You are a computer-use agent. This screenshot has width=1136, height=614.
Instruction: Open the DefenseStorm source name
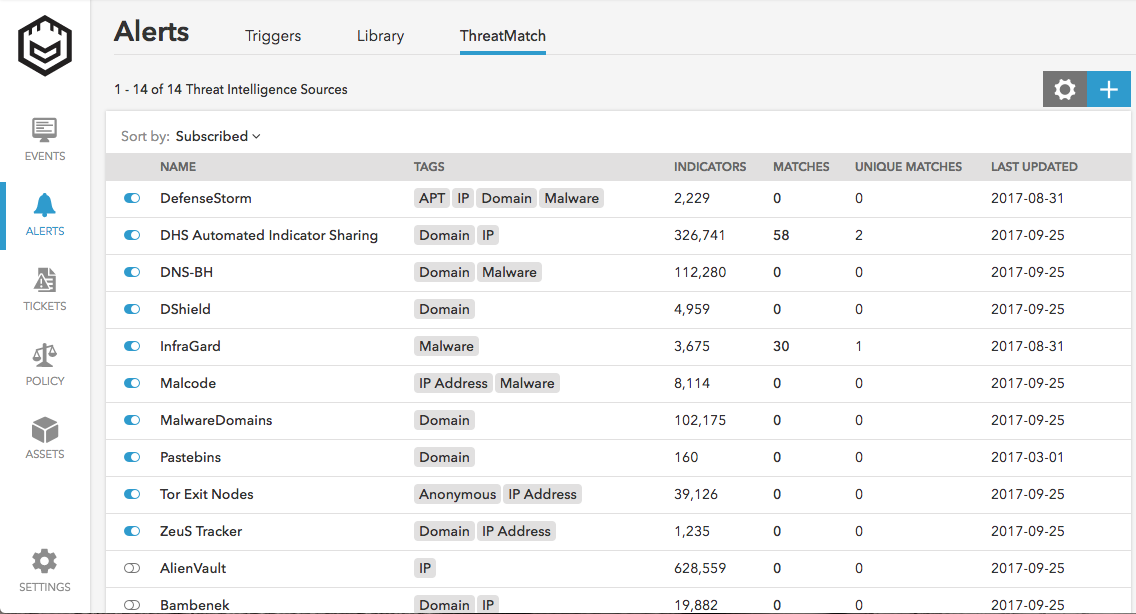[x=206, y=198]
